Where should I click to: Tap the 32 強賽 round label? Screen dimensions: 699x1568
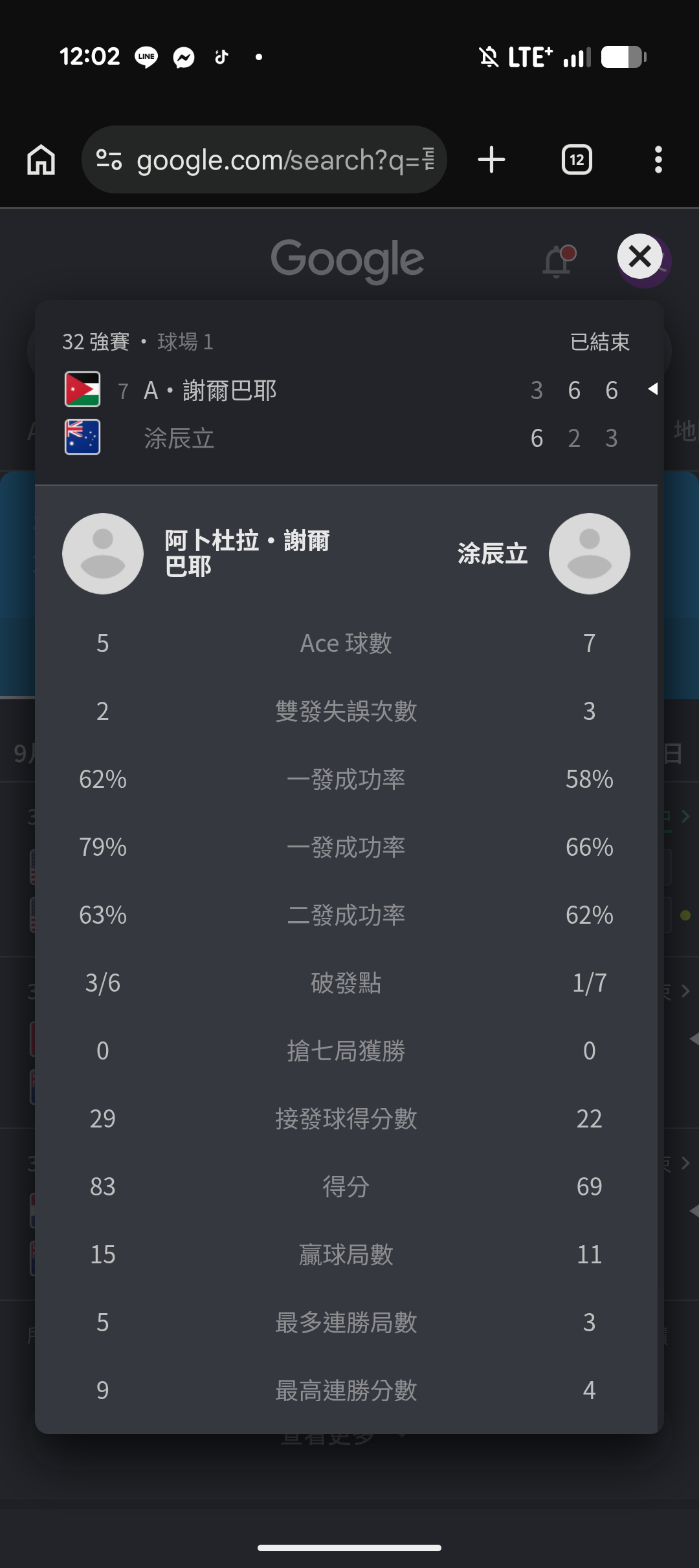point(96,342)
